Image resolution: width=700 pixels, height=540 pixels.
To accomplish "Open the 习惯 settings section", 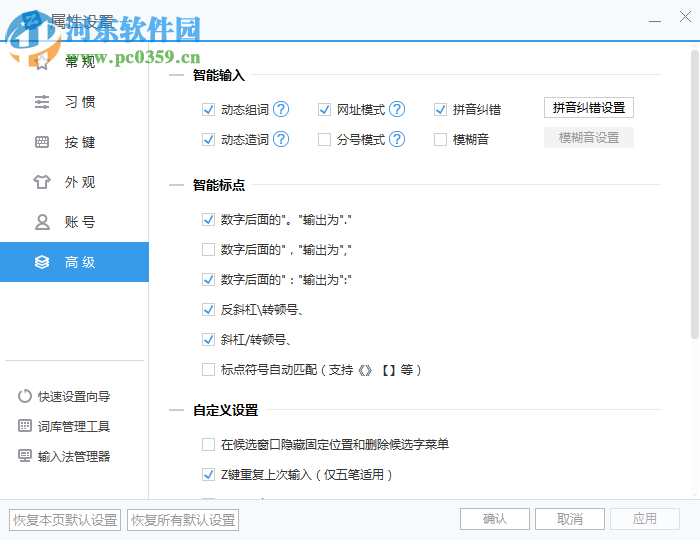I will (x=74, y=102).
